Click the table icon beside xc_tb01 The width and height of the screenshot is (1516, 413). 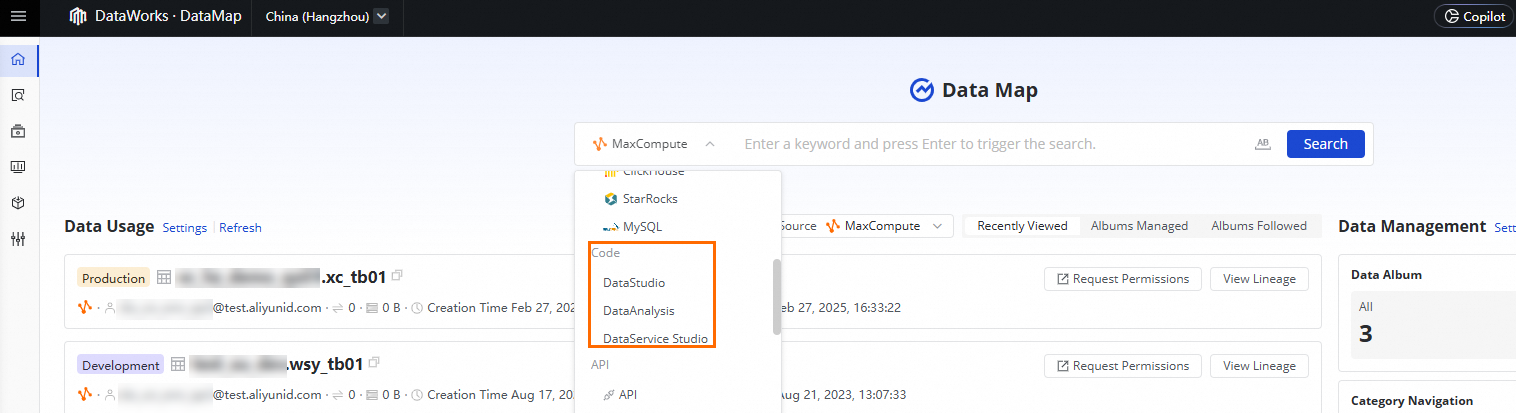166,277
